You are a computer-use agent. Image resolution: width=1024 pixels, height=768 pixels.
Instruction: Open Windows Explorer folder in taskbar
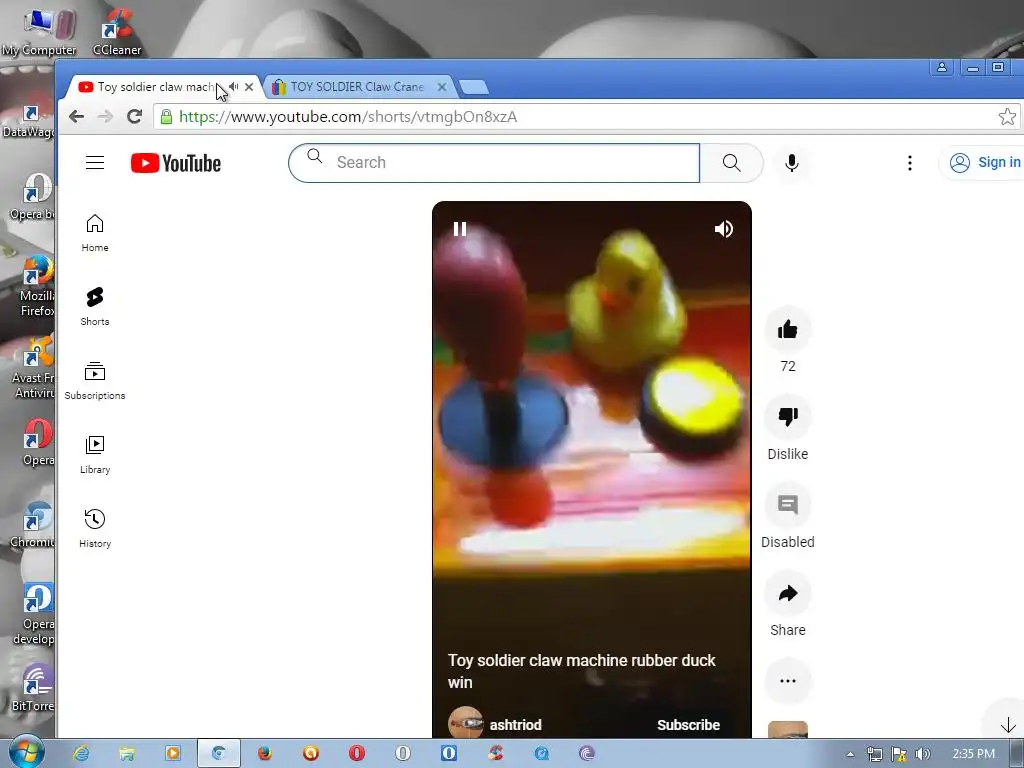[x=127, y=754]
